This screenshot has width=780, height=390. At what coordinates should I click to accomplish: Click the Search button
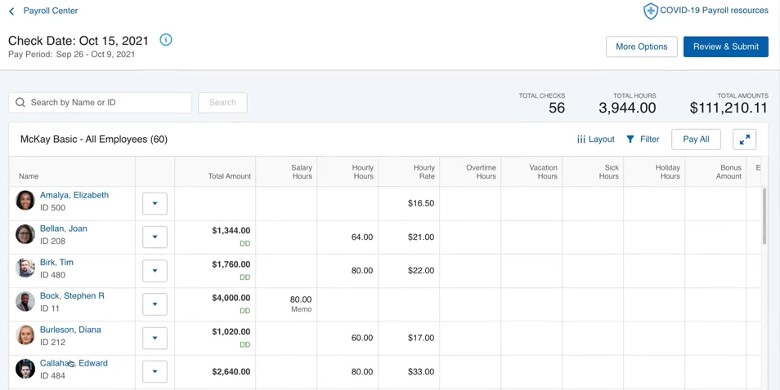pos(222,102)
